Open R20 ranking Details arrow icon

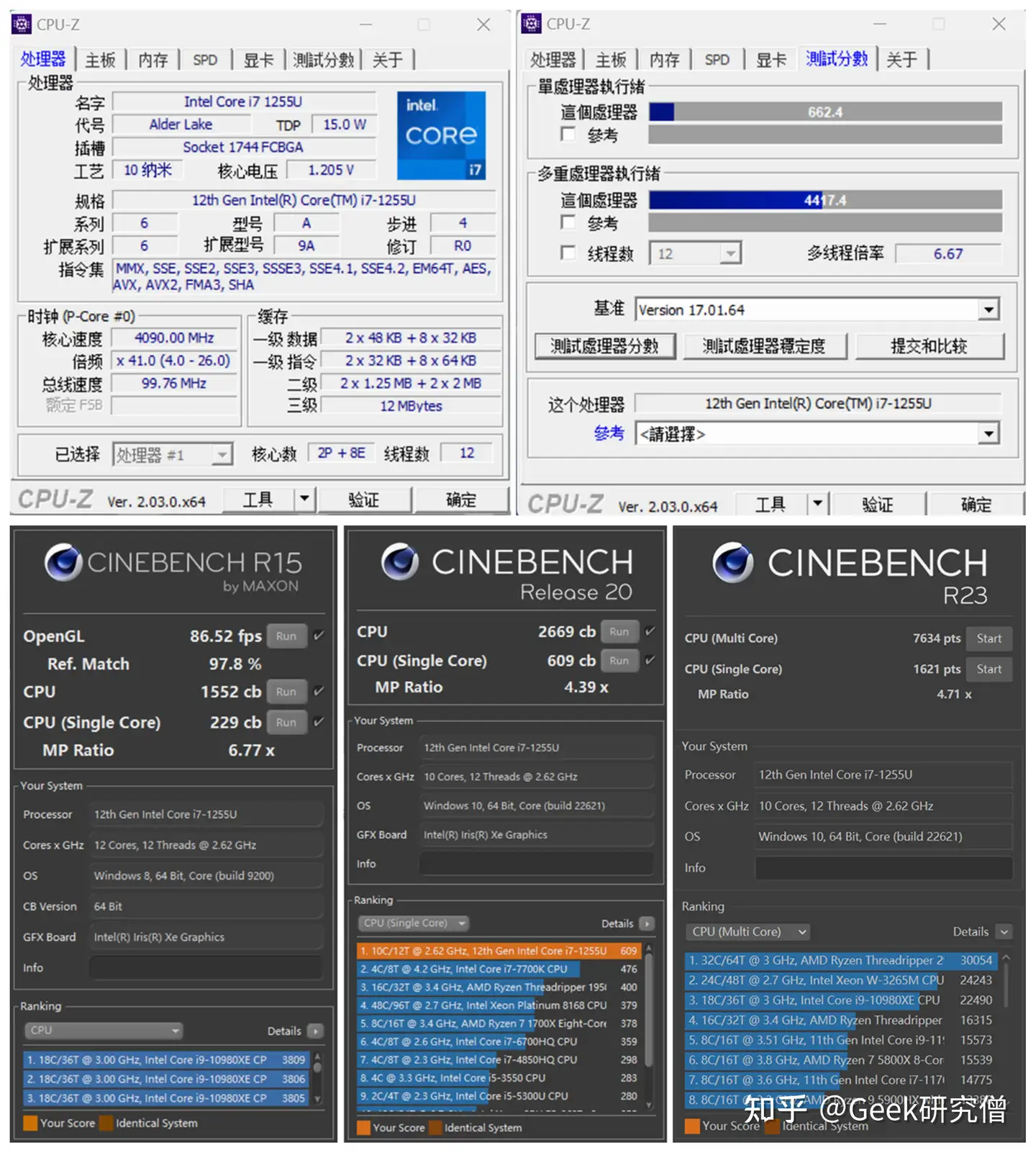tap(646, 923)
